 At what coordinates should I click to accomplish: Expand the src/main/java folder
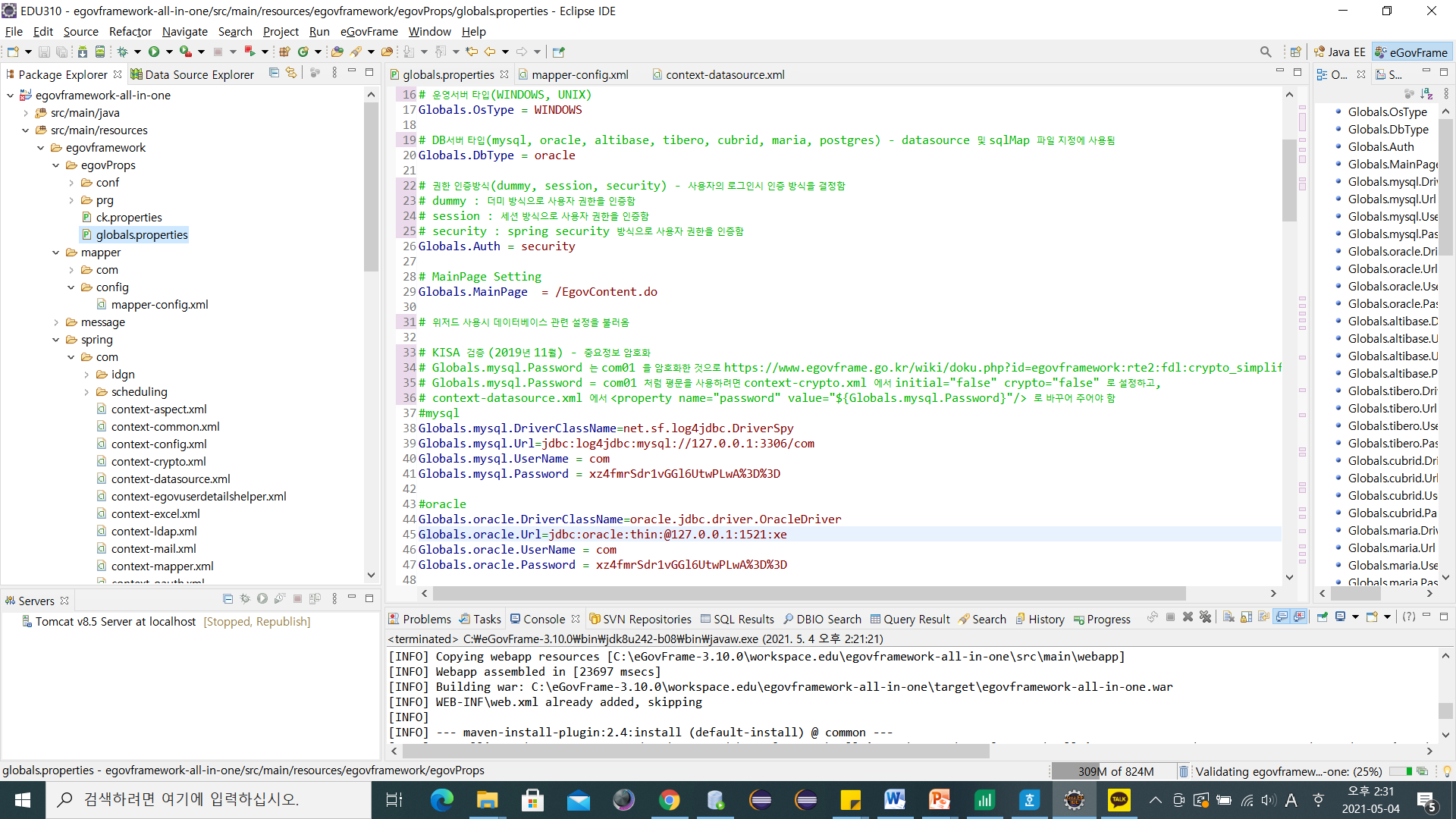pos(25,113)
